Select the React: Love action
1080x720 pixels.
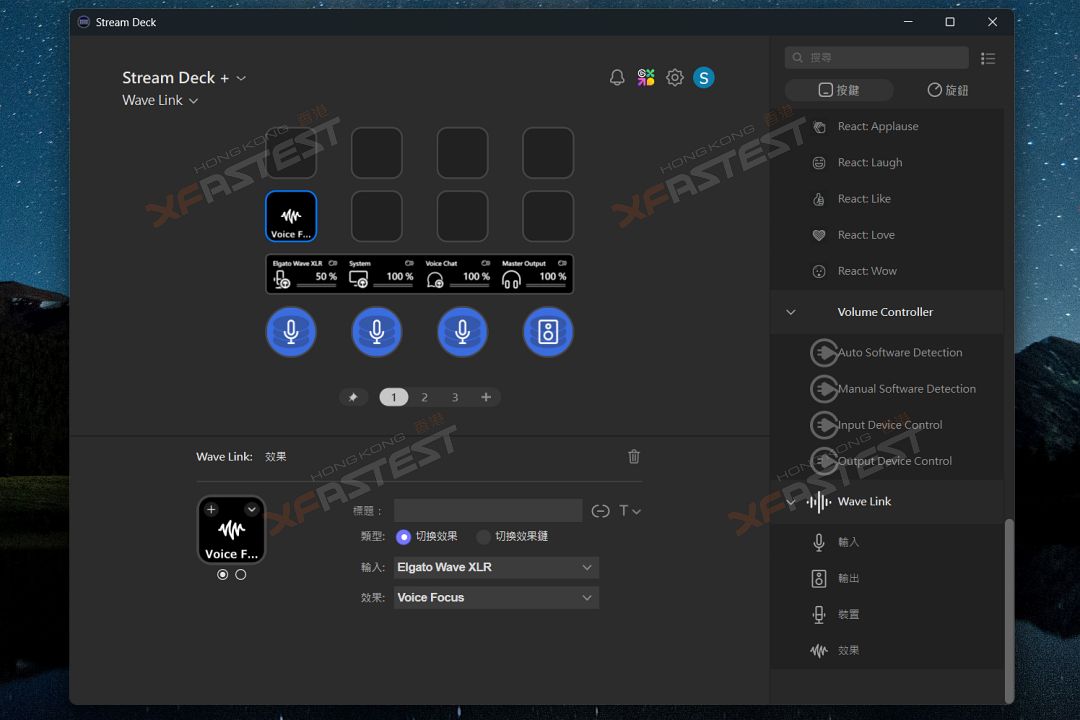[x=887, y=235]
